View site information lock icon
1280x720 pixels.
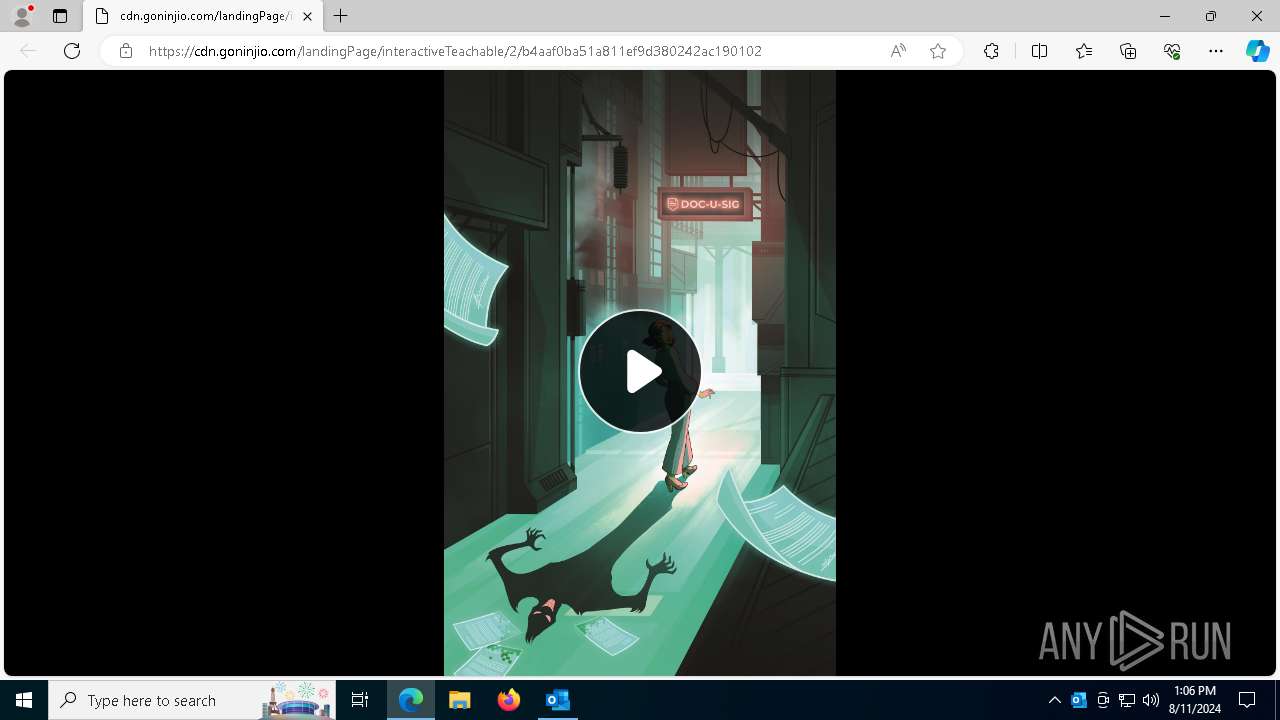coord(126,51)
